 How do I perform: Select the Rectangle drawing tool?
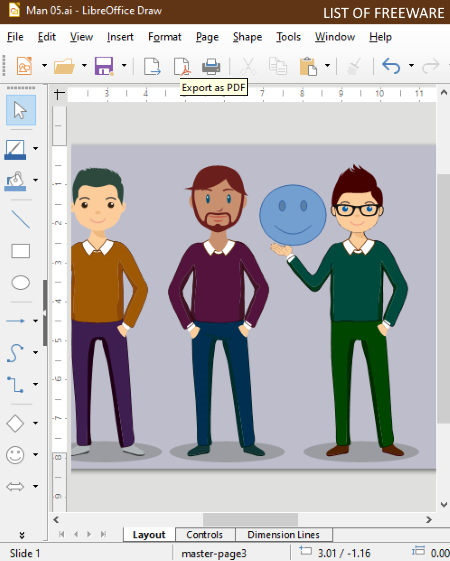pyautogui.click(x=20, y=251)
